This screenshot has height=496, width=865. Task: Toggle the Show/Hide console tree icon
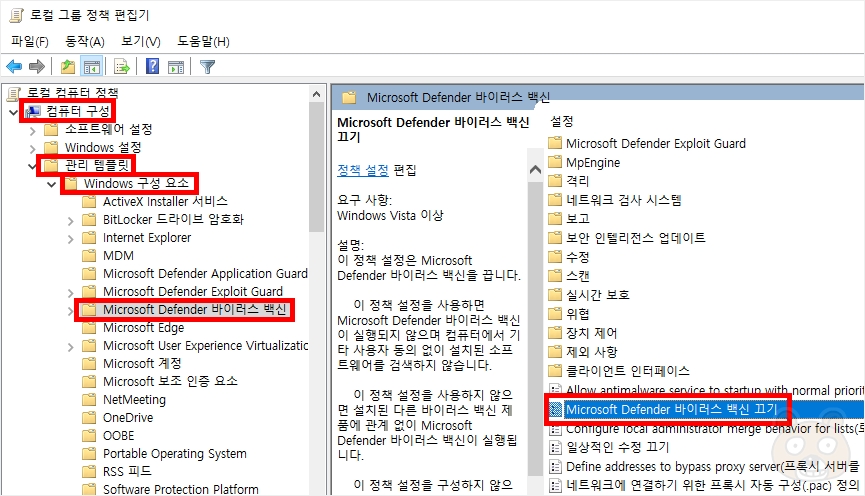tap(92, 67)
